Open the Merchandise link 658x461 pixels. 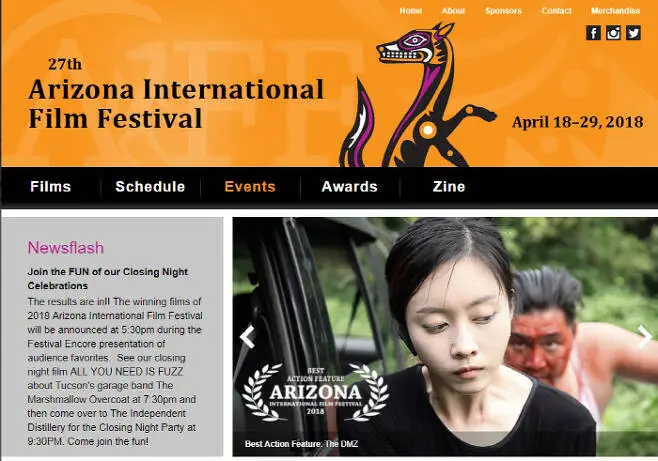(x=616, y=11)
